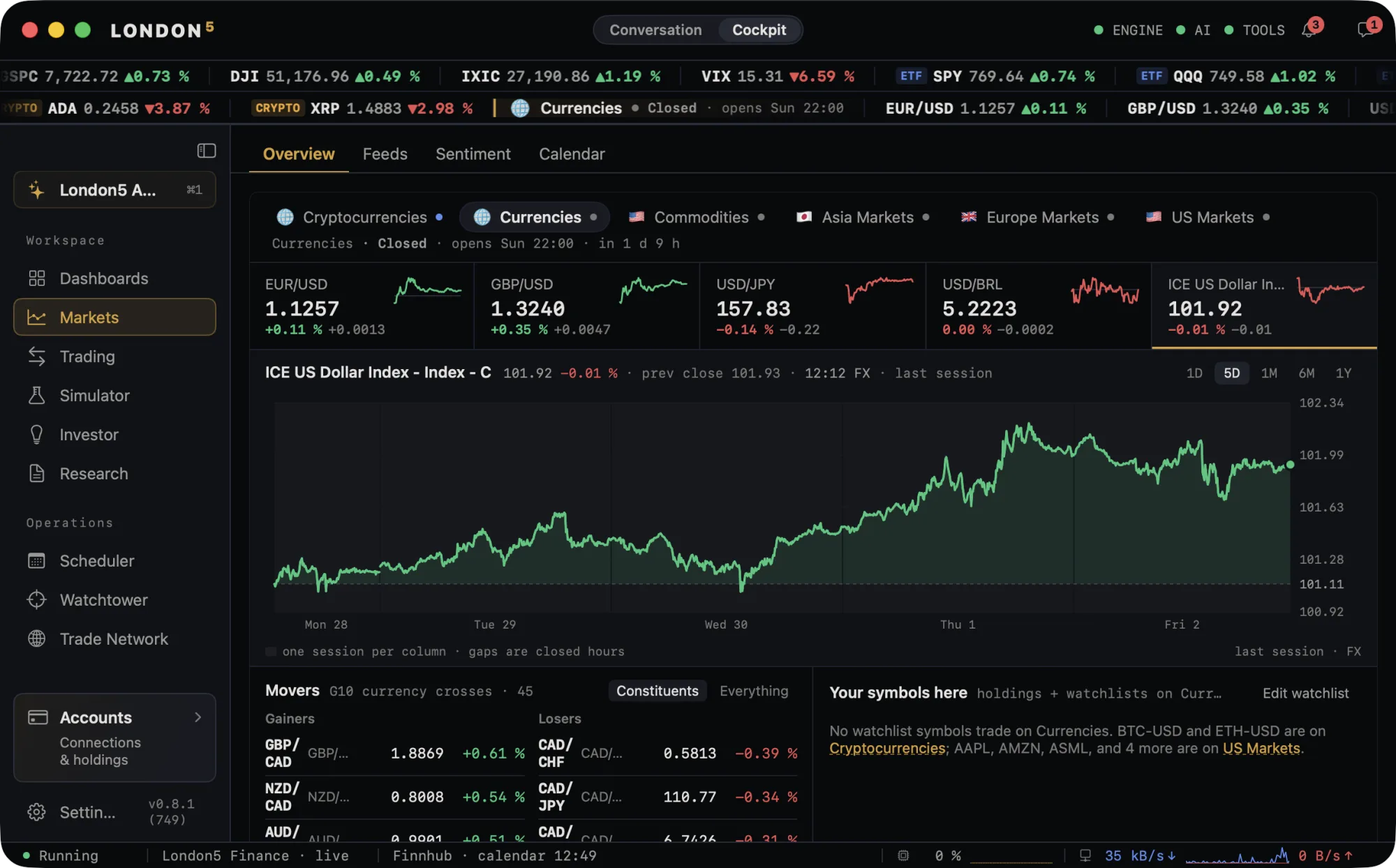
Task: Select the Commodities market tab
Action: pyautogui.click(x=697, y=217)
